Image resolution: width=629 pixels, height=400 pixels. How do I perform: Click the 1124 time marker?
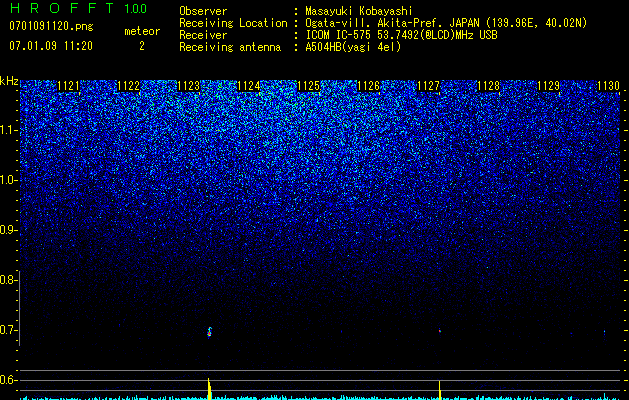(x=249, y=86)
